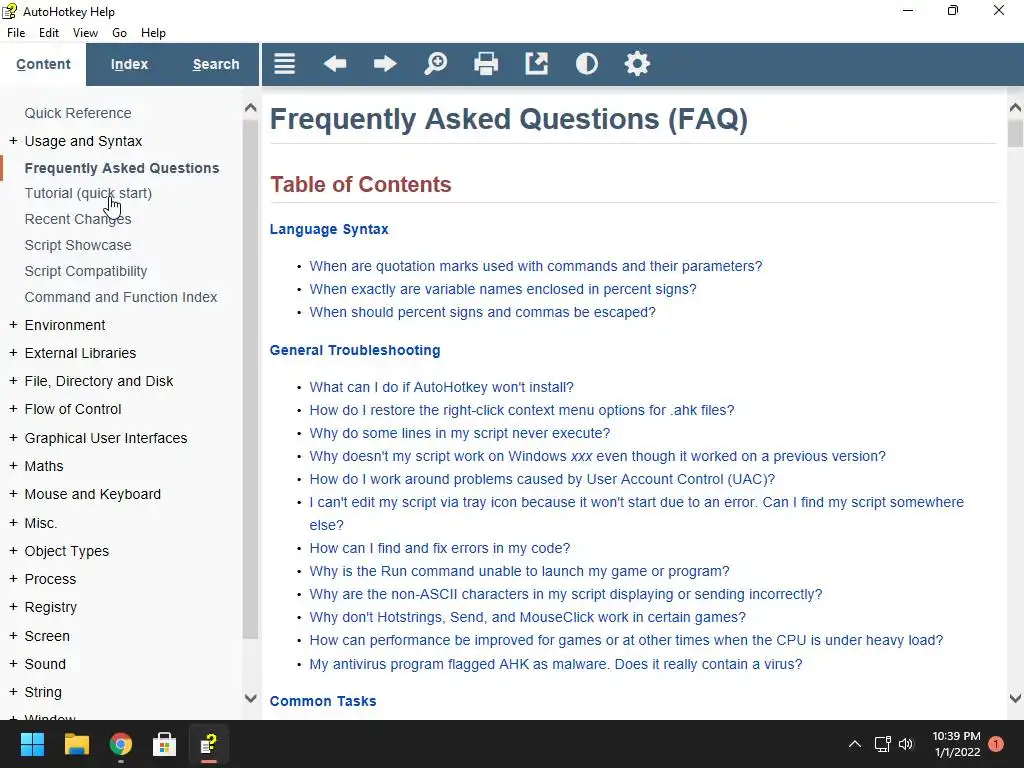1024x768 pixels.
Task: Open the network tray icon
Action: click(x=882, y=744)
